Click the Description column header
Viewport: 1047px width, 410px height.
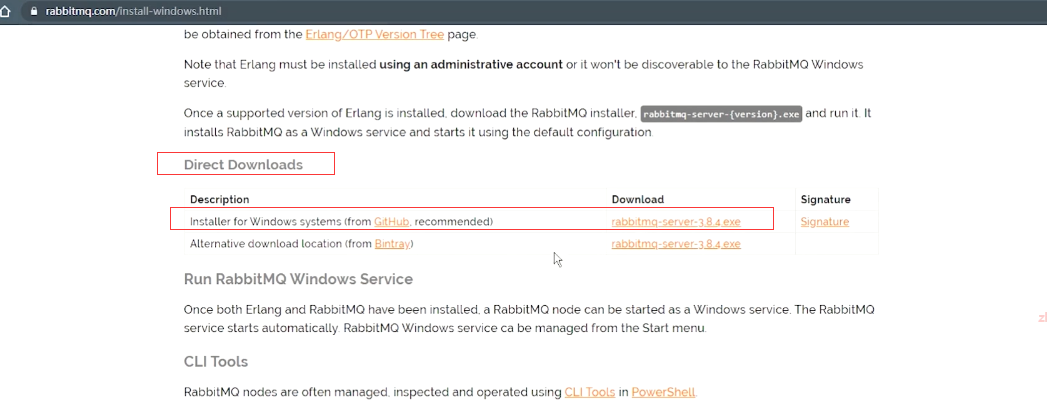click(x=220, y=199)
